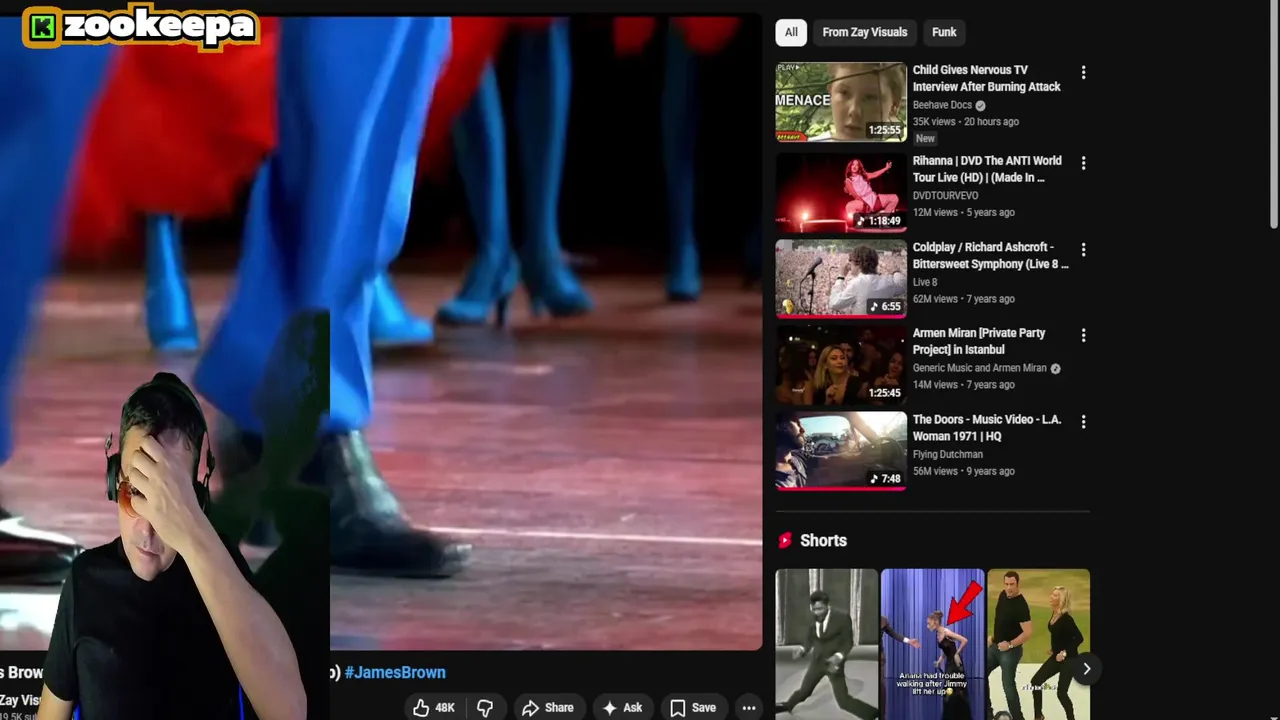This screenshot has width=1280, height=720.
Task: Open menu for Rihanna ANTI World Tour video
Action: pyautogui.click(x=1083, y=163)
